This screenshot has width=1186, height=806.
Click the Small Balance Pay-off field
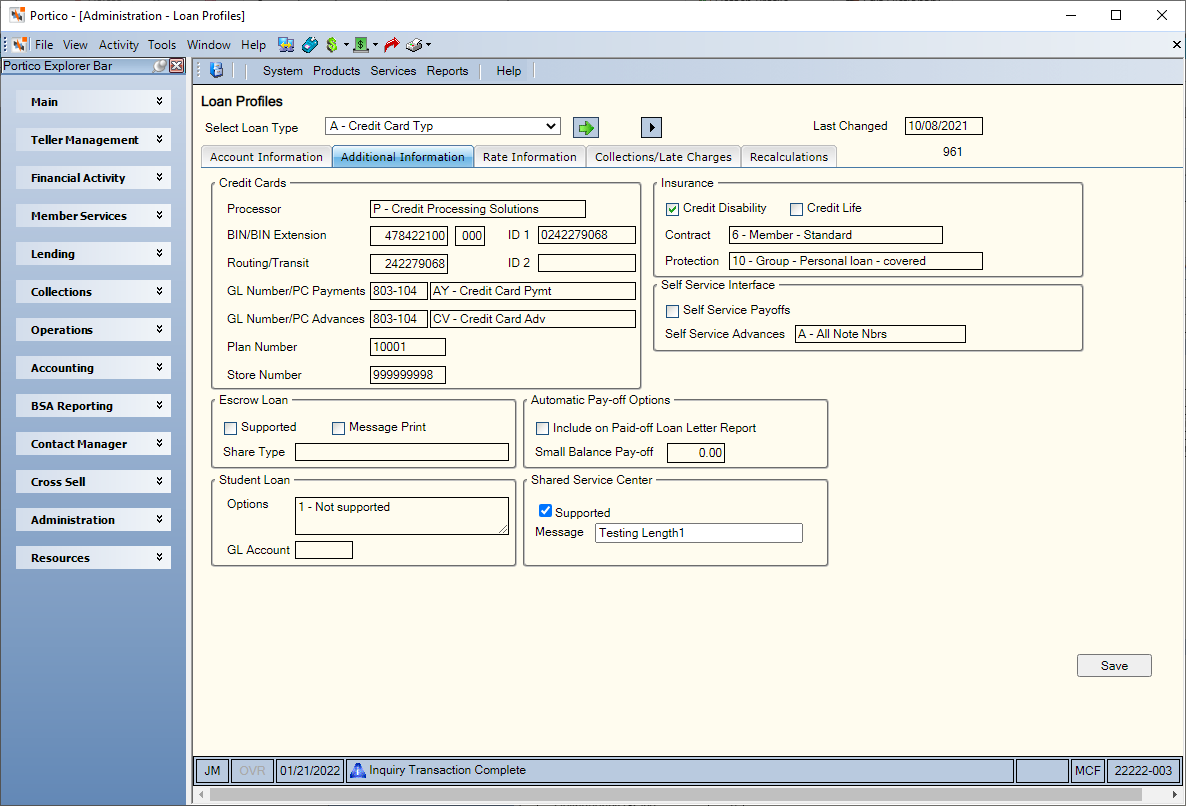pyautogui.click(x=696, y=453)
